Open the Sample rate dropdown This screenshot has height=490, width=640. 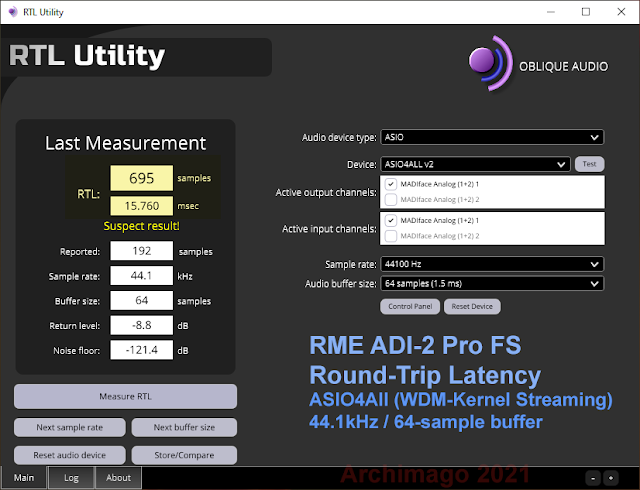492,264
